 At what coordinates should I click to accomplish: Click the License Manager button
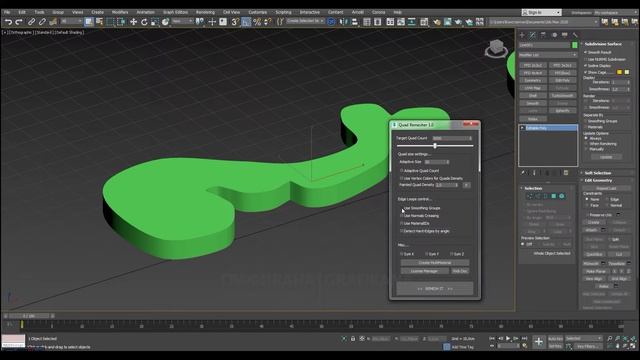click(424, 271)
